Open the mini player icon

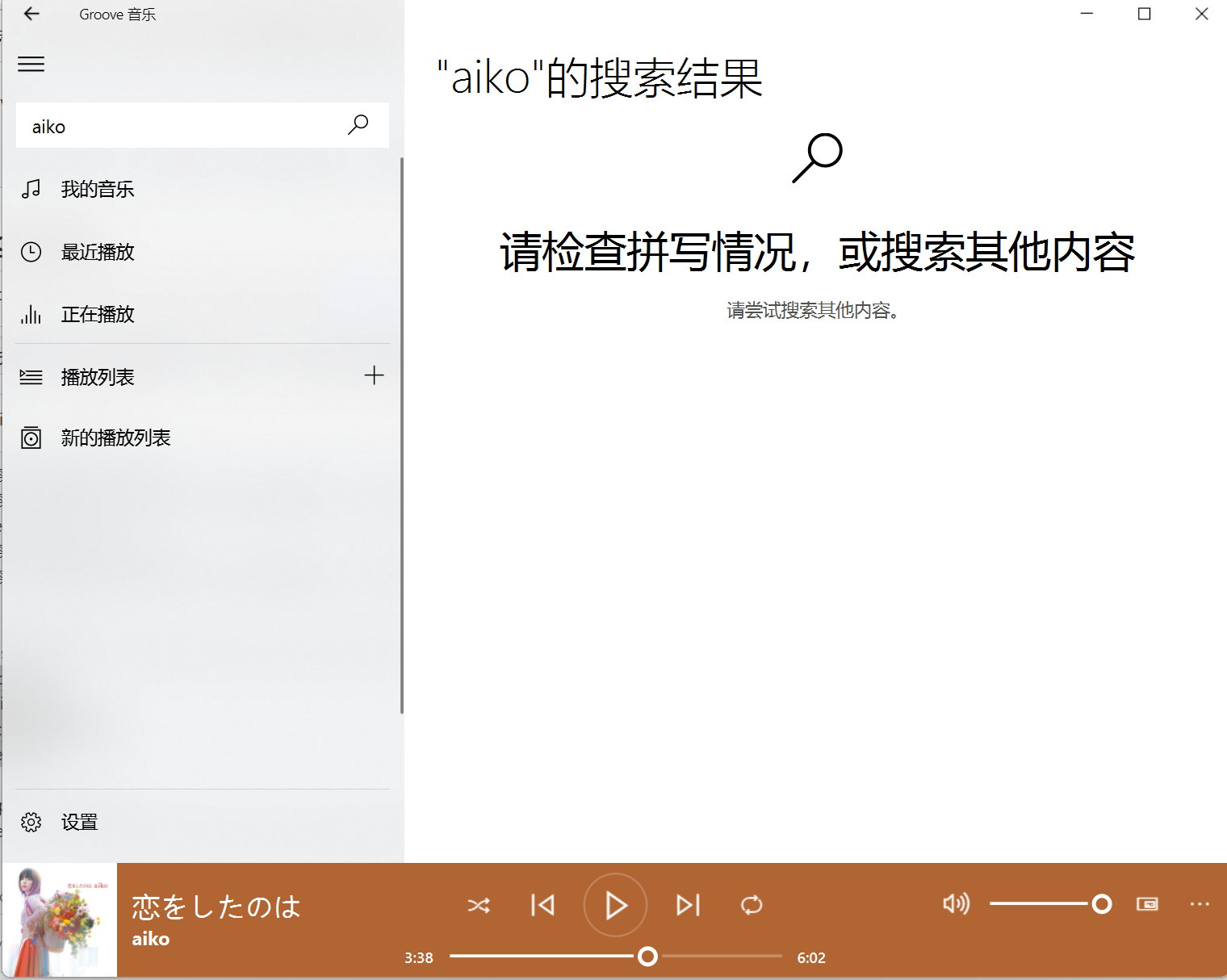pyautogui.click(x=1148, y=904)
